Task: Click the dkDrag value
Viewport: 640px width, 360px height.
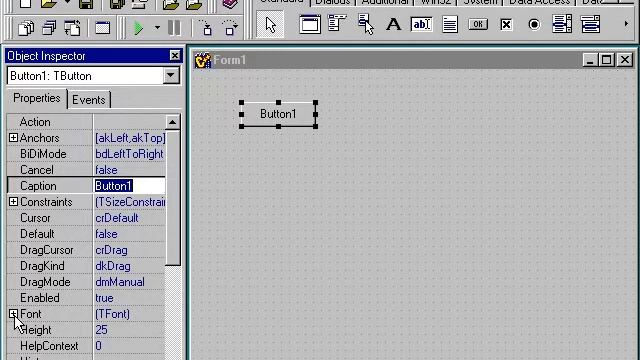Action: [x=113, y=266]
